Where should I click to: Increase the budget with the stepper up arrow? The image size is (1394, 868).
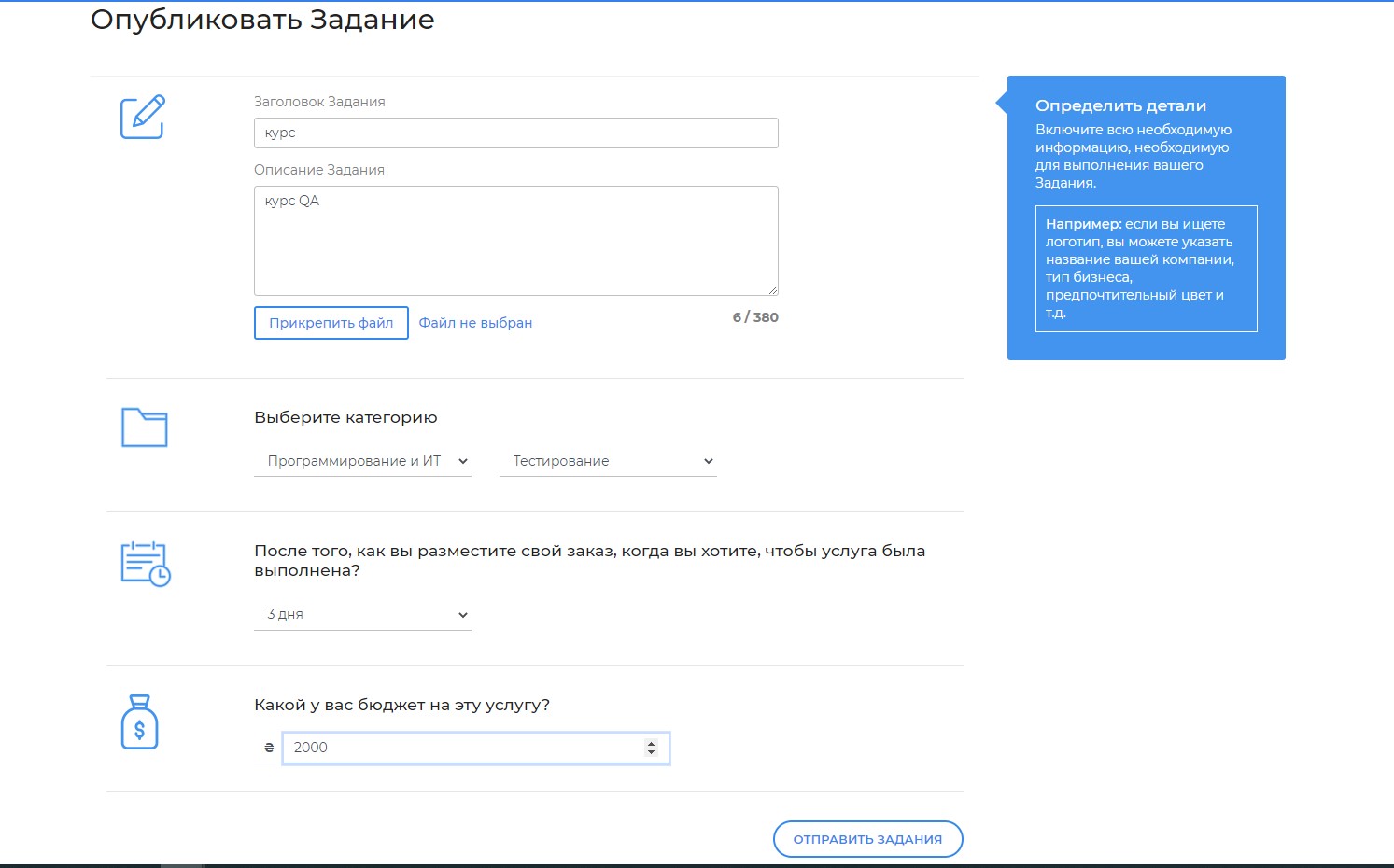click(x=651, y=743)
